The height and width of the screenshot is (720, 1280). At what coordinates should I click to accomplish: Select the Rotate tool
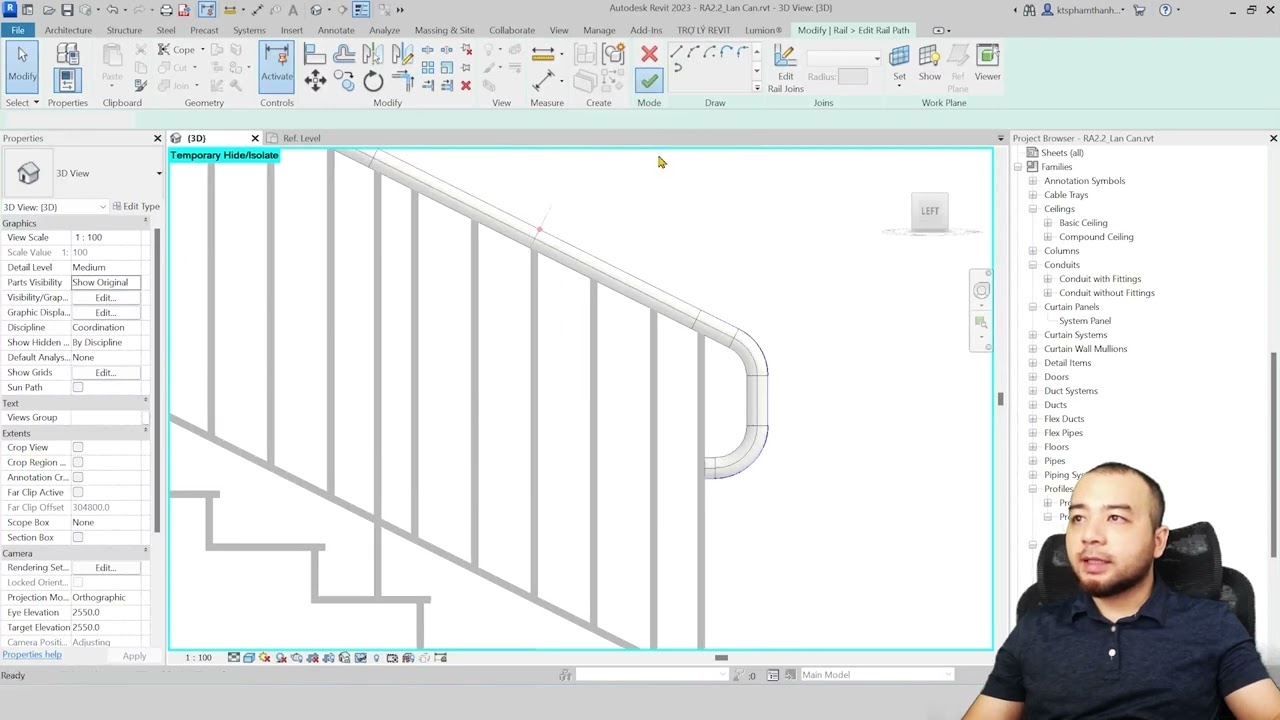pos(373,82)
